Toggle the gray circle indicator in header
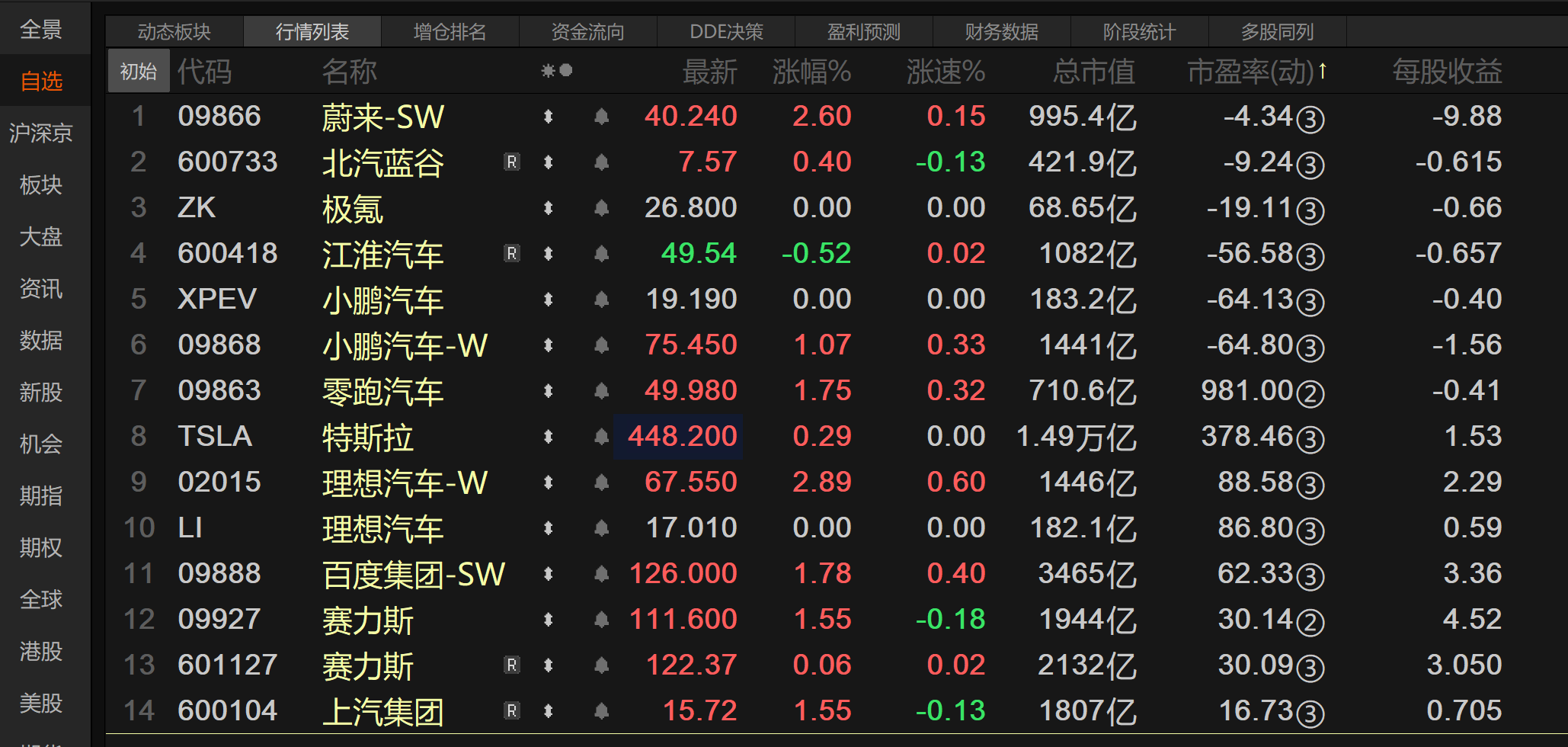 point(566,71)
